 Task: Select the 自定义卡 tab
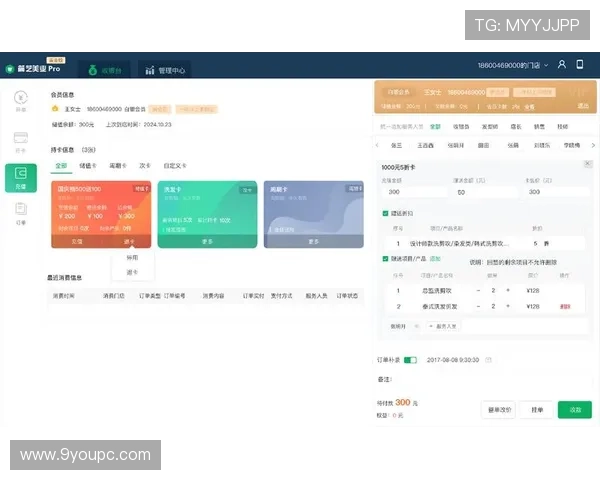(x=175, y=166)
